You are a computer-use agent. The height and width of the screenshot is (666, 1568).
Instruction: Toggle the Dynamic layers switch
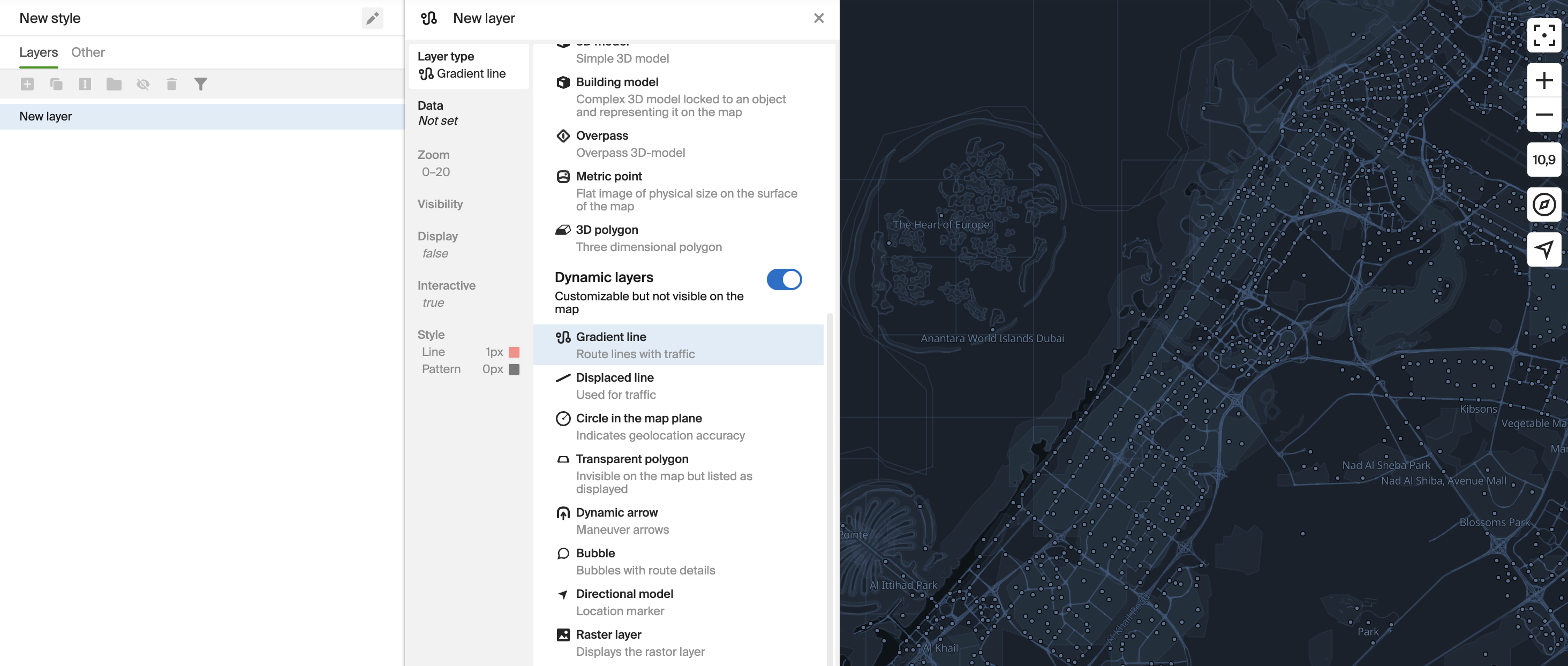(x=784, y=279)
